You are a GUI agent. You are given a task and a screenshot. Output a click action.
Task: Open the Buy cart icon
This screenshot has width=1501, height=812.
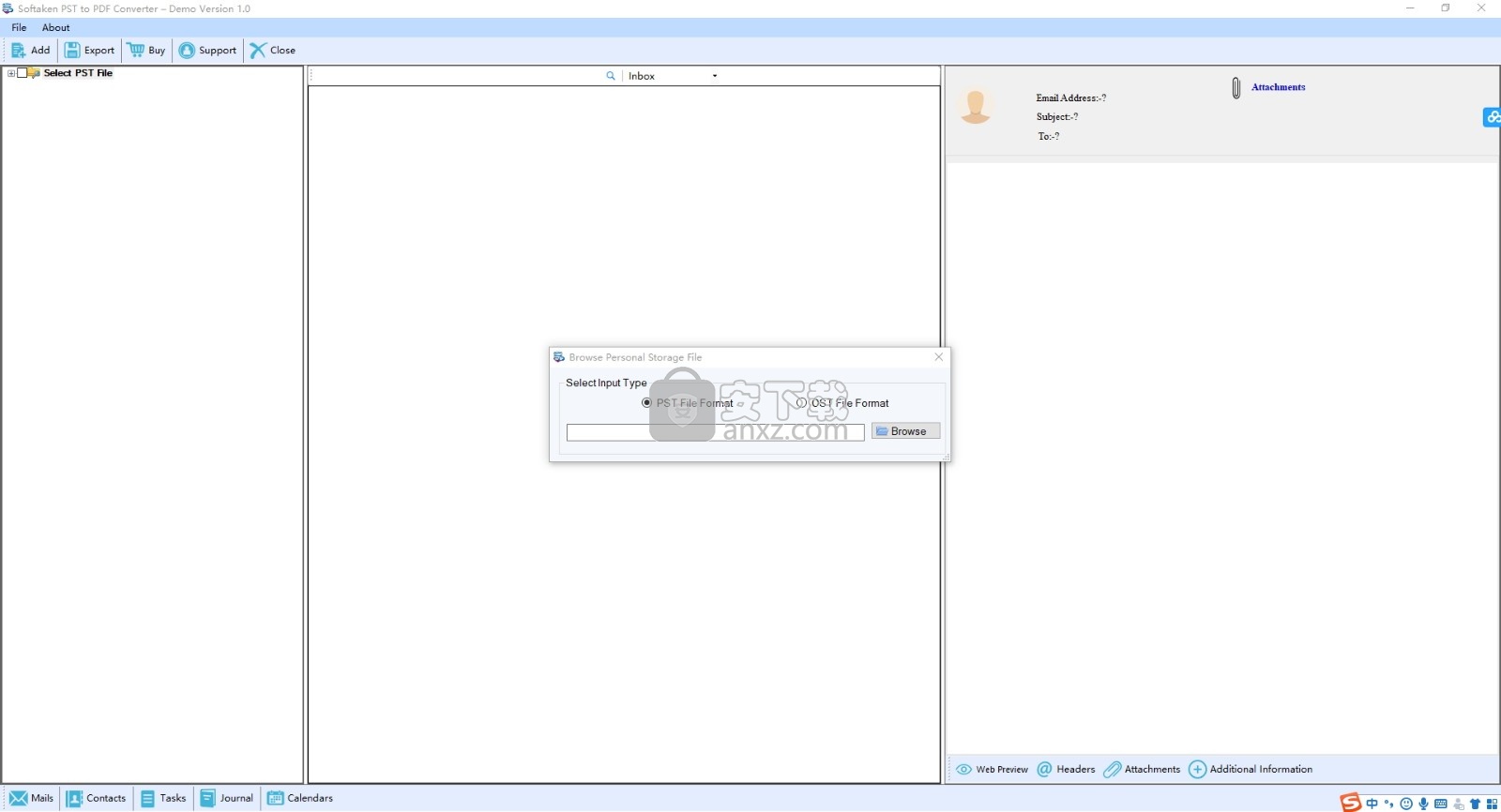[x=136, y=51]
